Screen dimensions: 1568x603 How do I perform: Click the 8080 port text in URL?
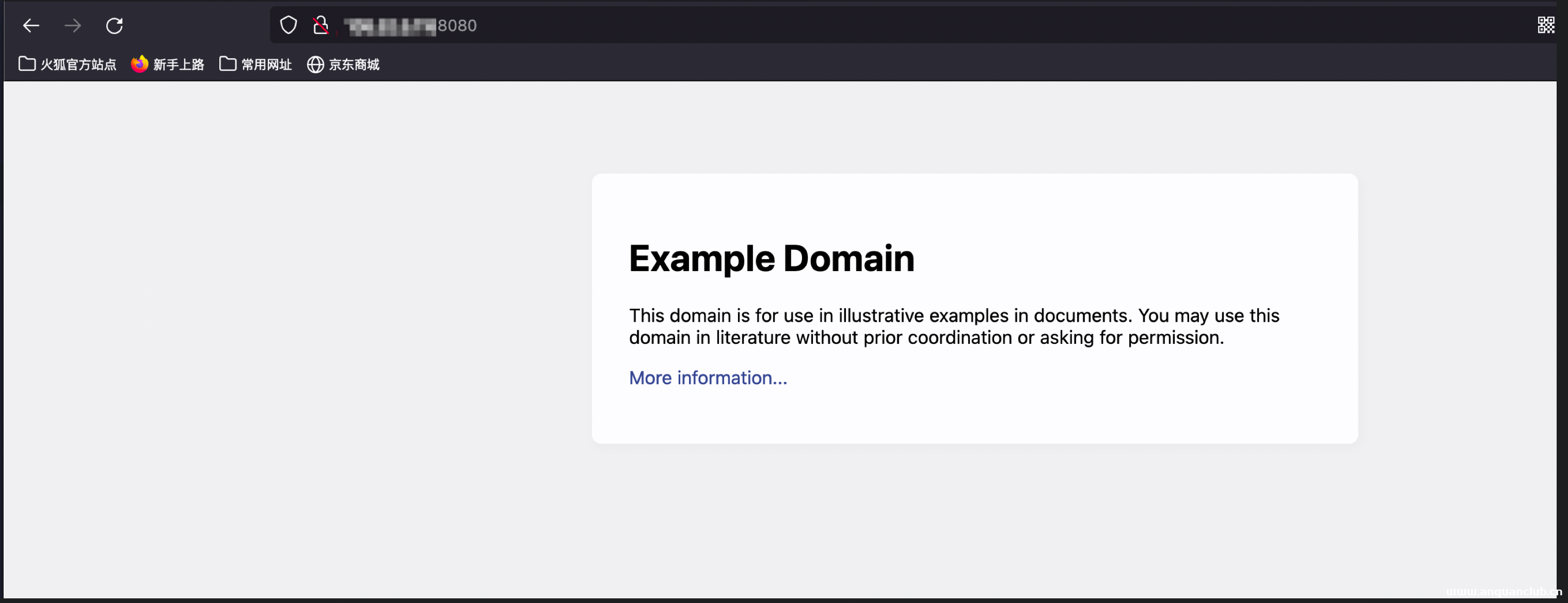click(x=457, y=26)
